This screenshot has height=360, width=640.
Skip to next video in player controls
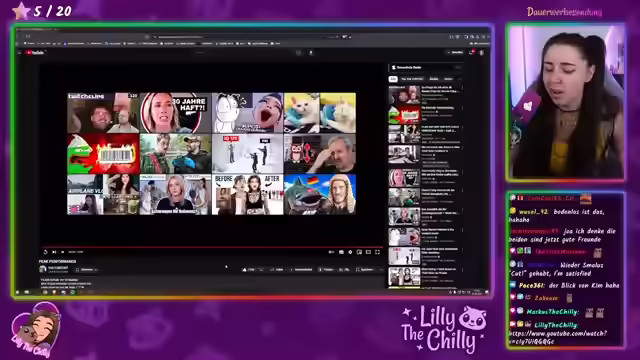click(x=54, y=252)
